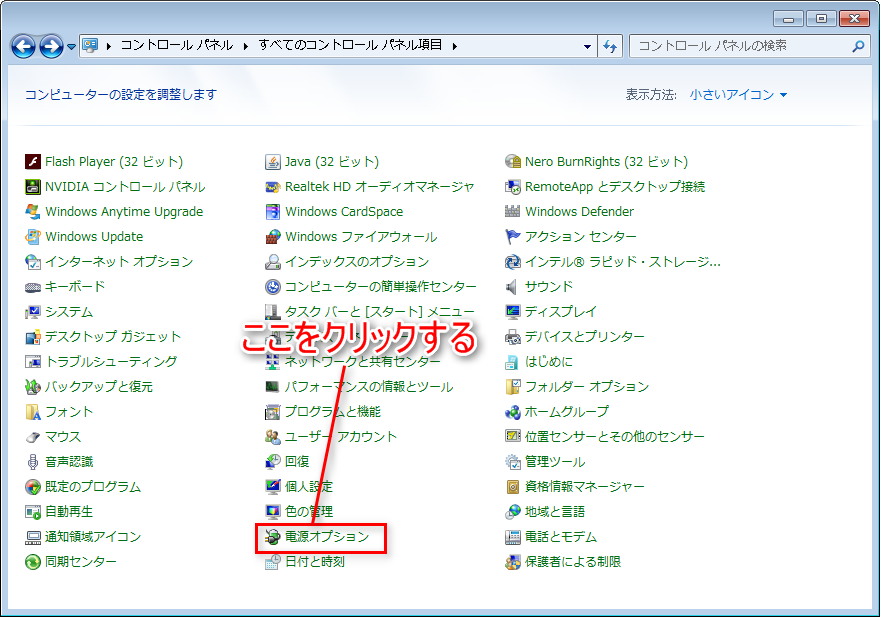Open the デバイスとプリンター printer icon

point(513,337)
